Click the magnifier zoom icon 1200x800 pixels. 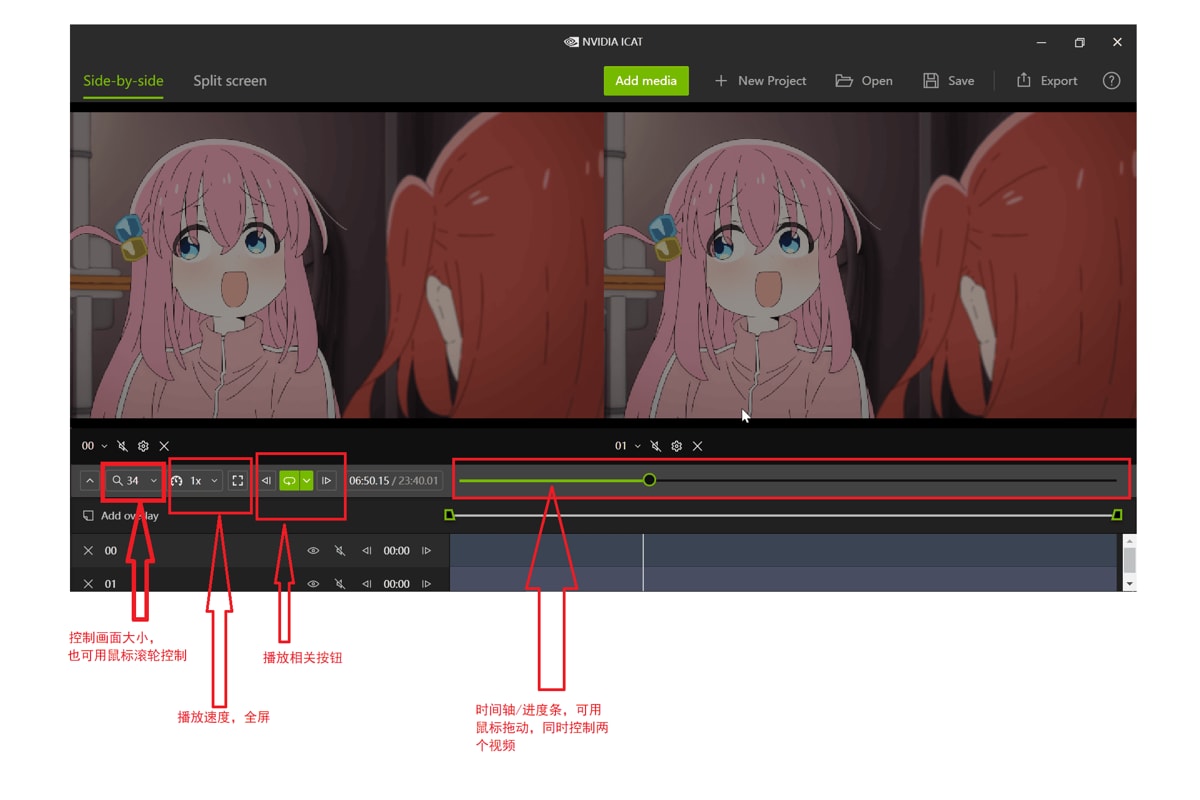point(117,481)
